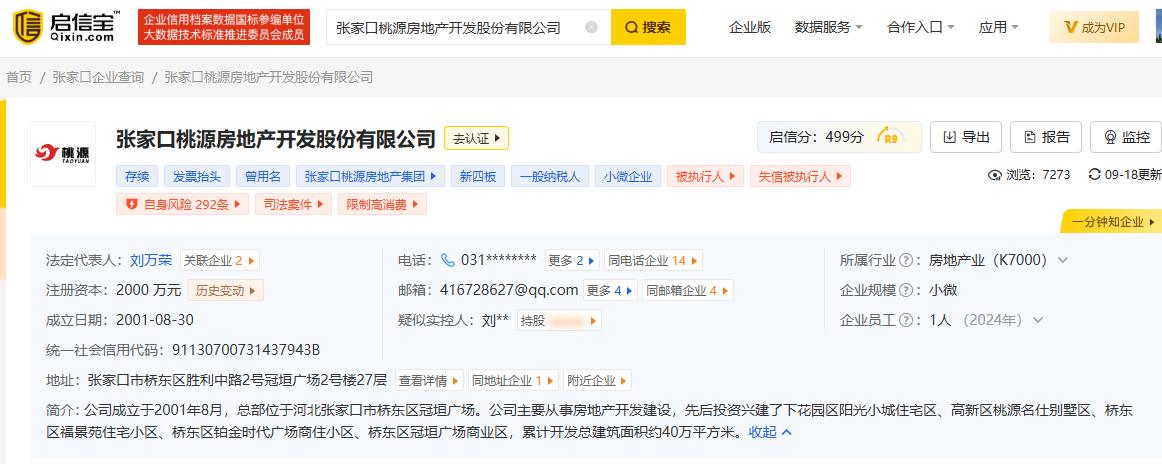Open 自身风险 292条 shield tag

pos(182,205)
